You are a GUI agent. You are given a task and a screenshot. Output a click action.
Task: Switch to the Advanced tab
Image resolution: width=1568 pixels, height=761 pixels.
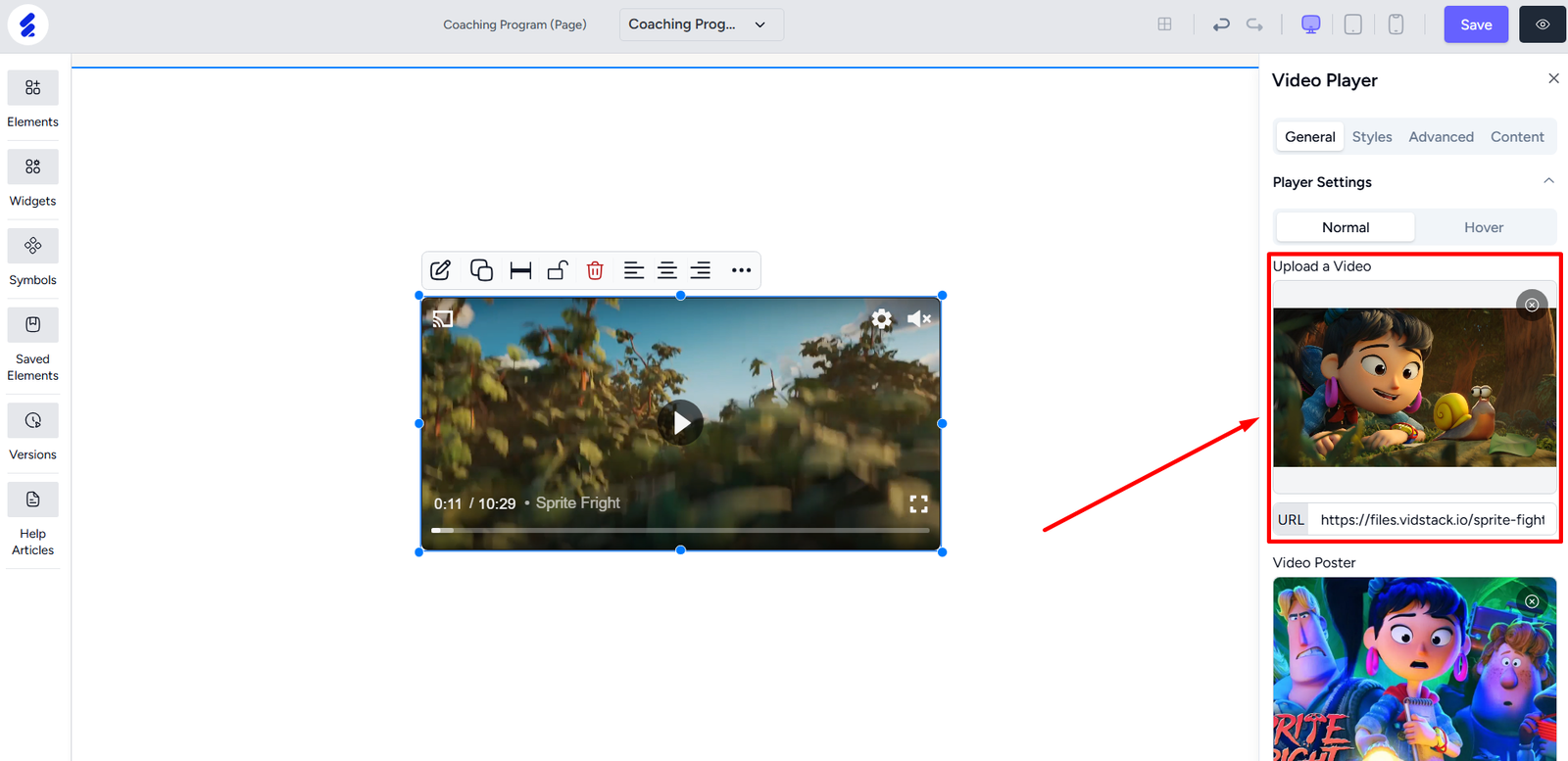(x=1441, y=137)
